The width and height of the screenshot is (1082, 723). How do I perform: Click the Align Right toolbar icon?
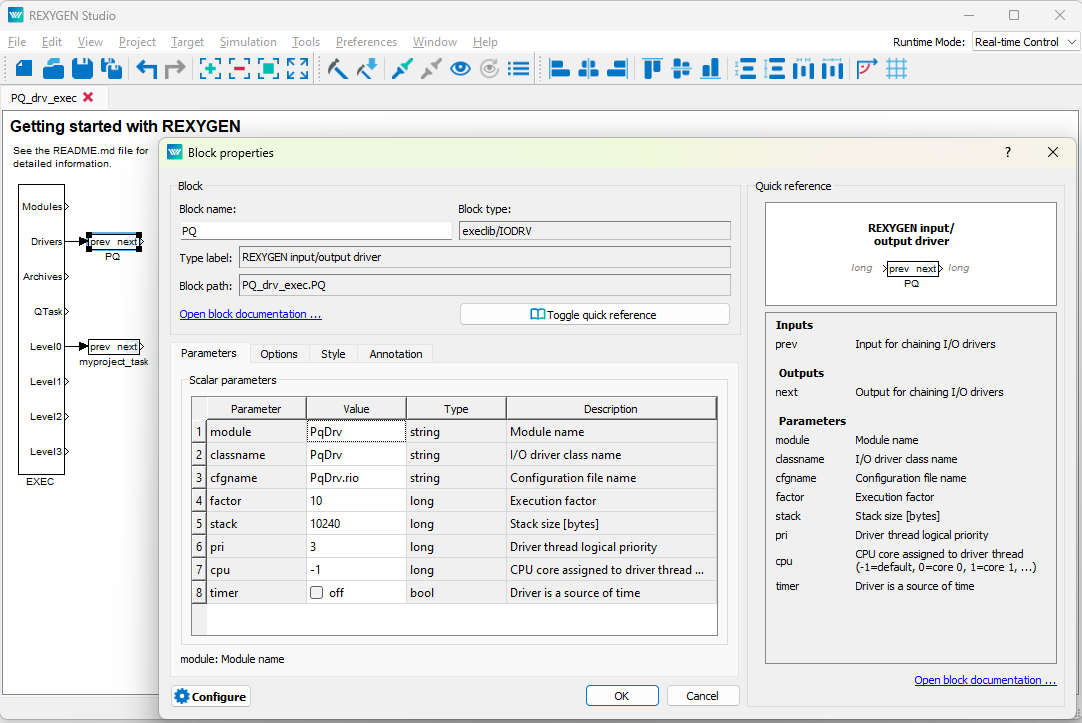(x=618, y=68)
